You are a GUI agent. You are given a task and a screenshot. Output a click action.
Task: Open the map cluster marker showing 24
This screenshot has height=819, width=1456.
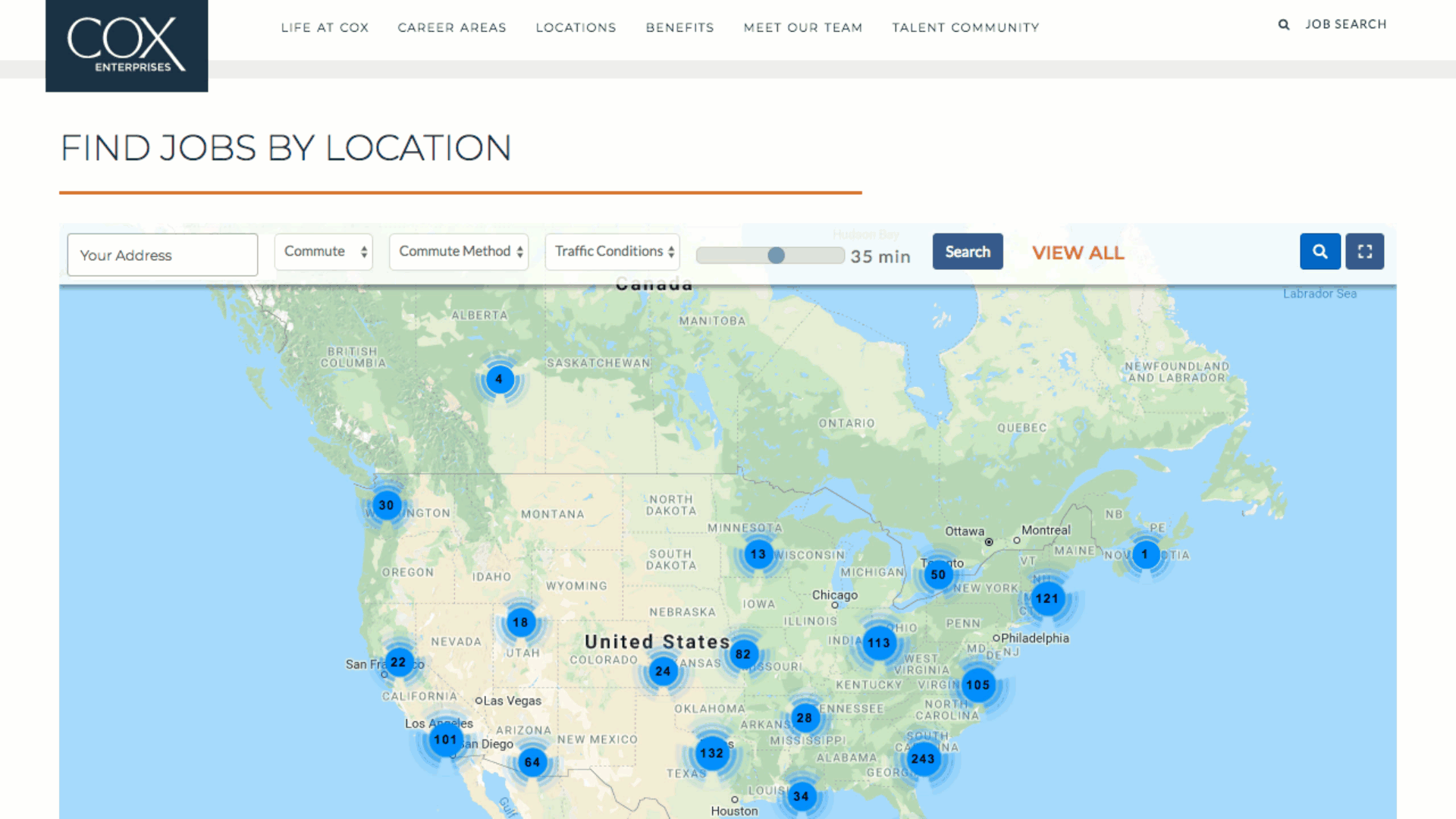tap(664, 672)
